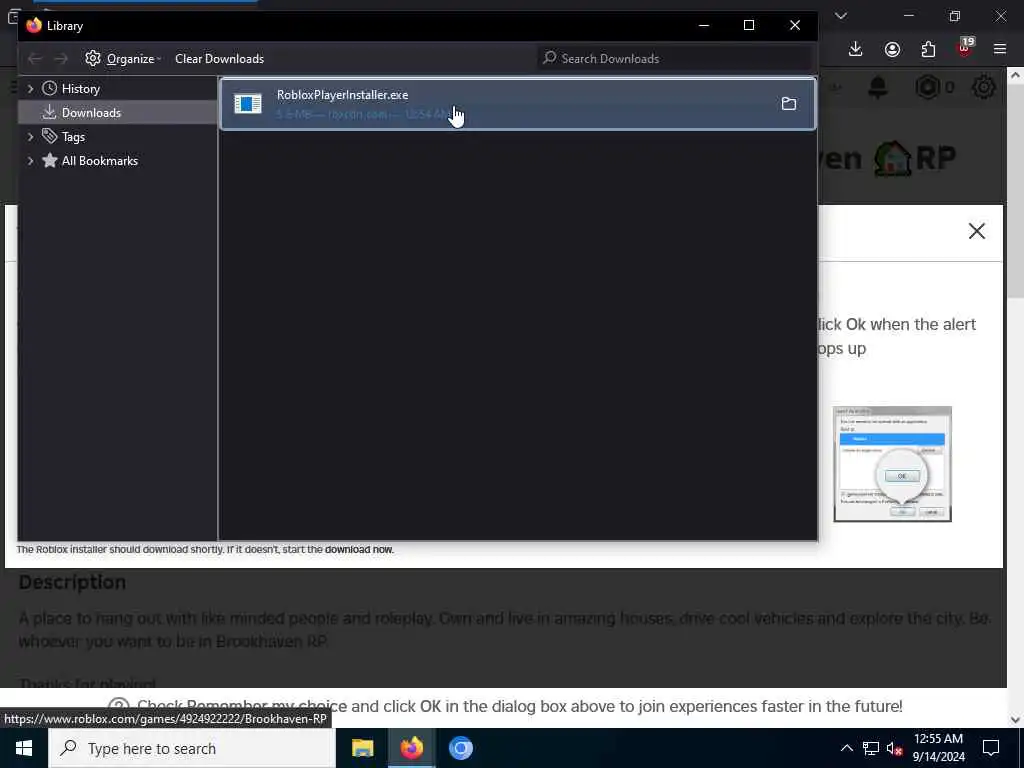This screenshot has height=768, width=1024.
Task: Open Roblox notifications bell
Action: pos(878,87)
